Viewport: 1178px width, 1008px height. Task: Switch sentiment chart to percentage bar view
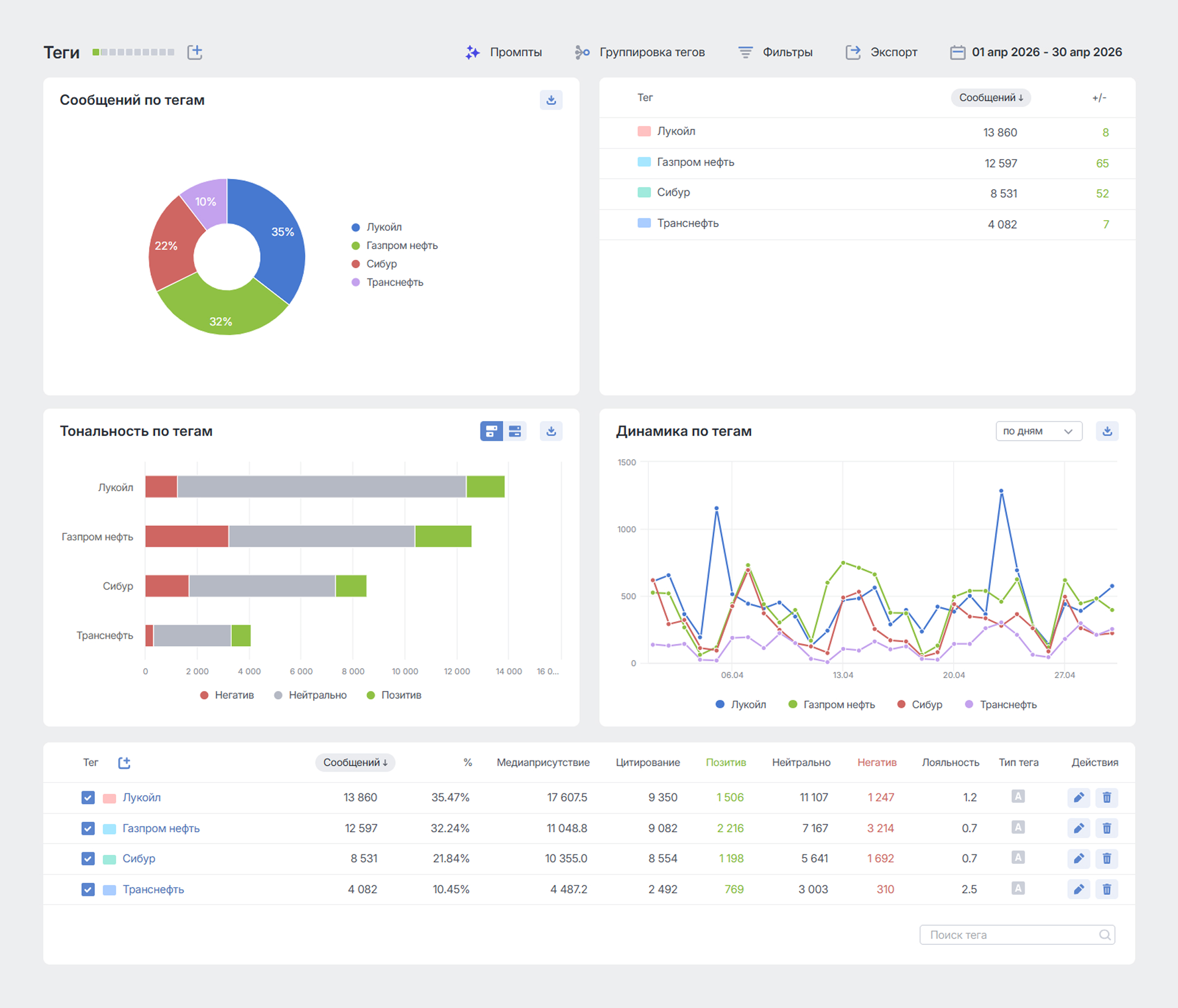click(x=515, y=431)
